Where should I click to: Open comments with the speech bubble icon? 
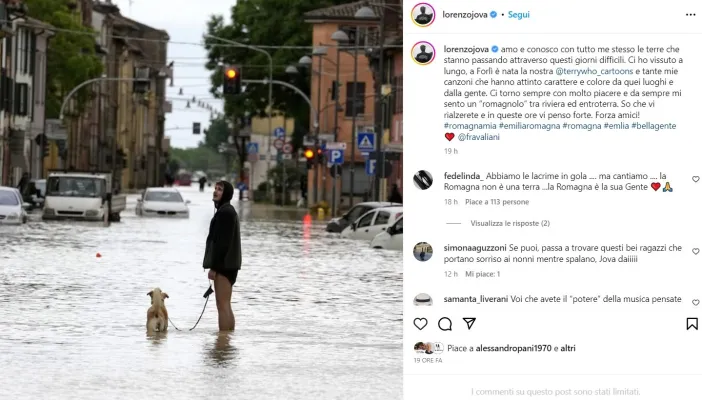[x=445, y=323]
